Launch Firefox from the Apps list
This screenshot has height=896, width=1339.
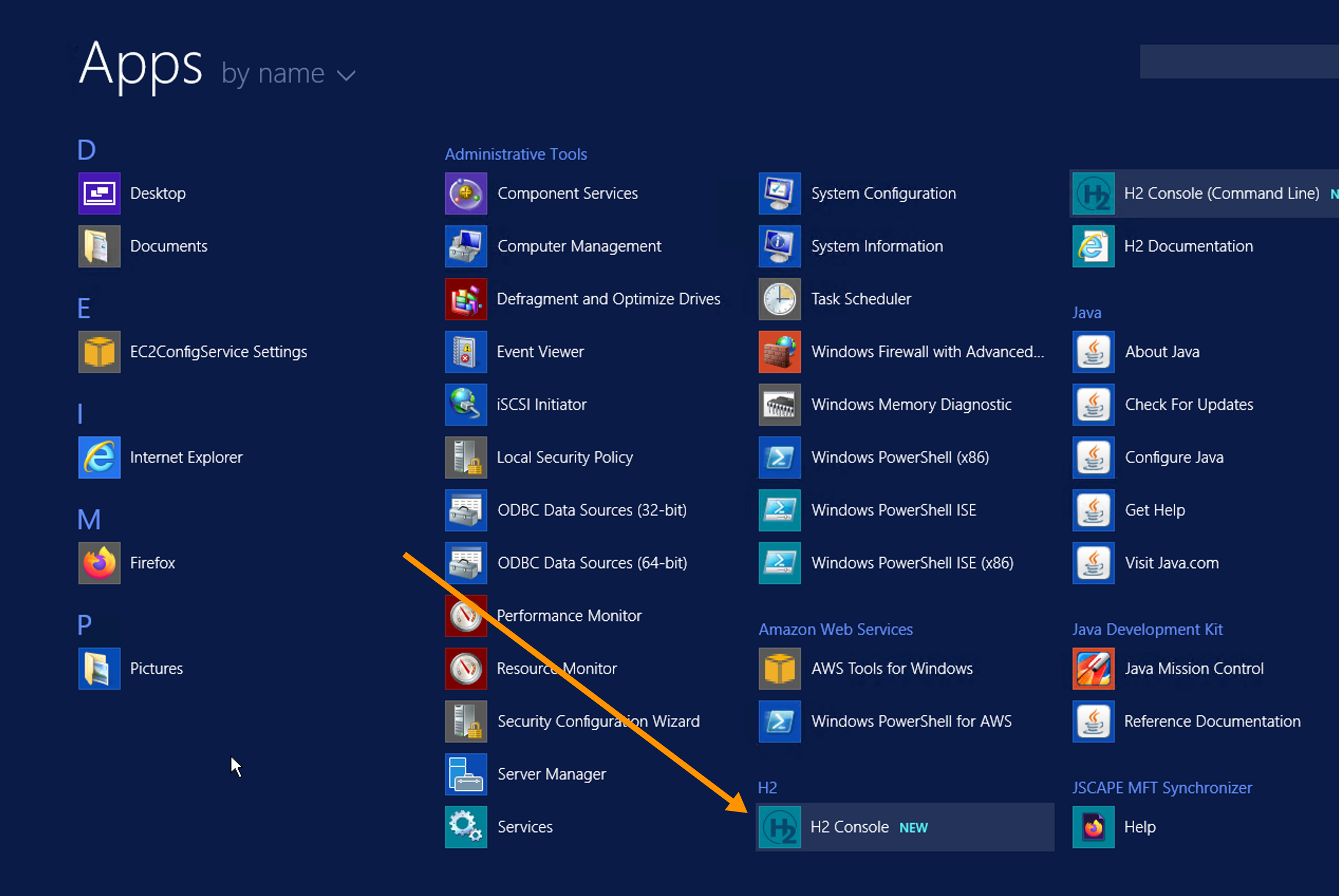tap(99, 563)
